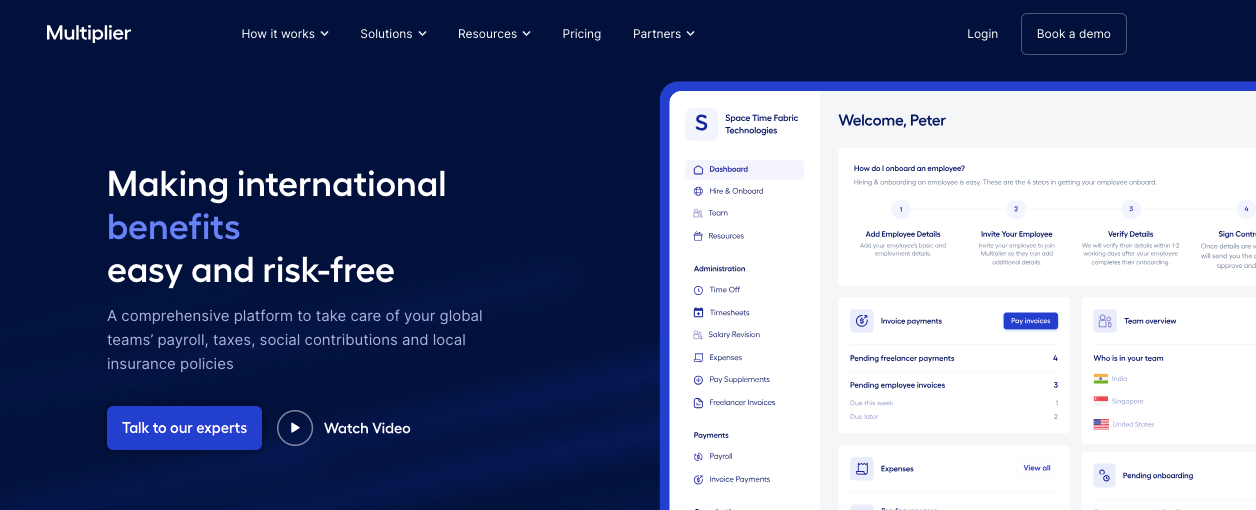Viewport: 1256px width, 510px height.
Task: Click the Singapore flag icon
Action: pos(1101,401)
